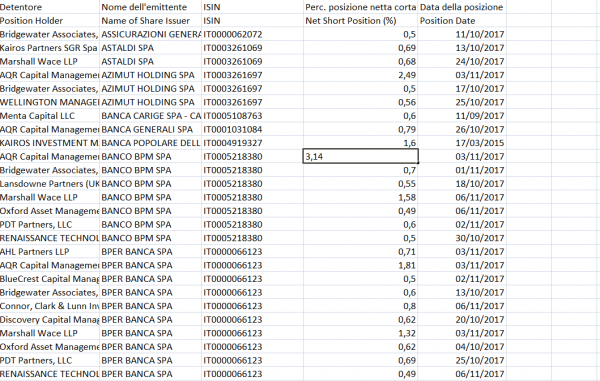The width and height of the screenshot is (600, 381).
Task: Select the cell containing 3,14
Action: pos(360,156)
